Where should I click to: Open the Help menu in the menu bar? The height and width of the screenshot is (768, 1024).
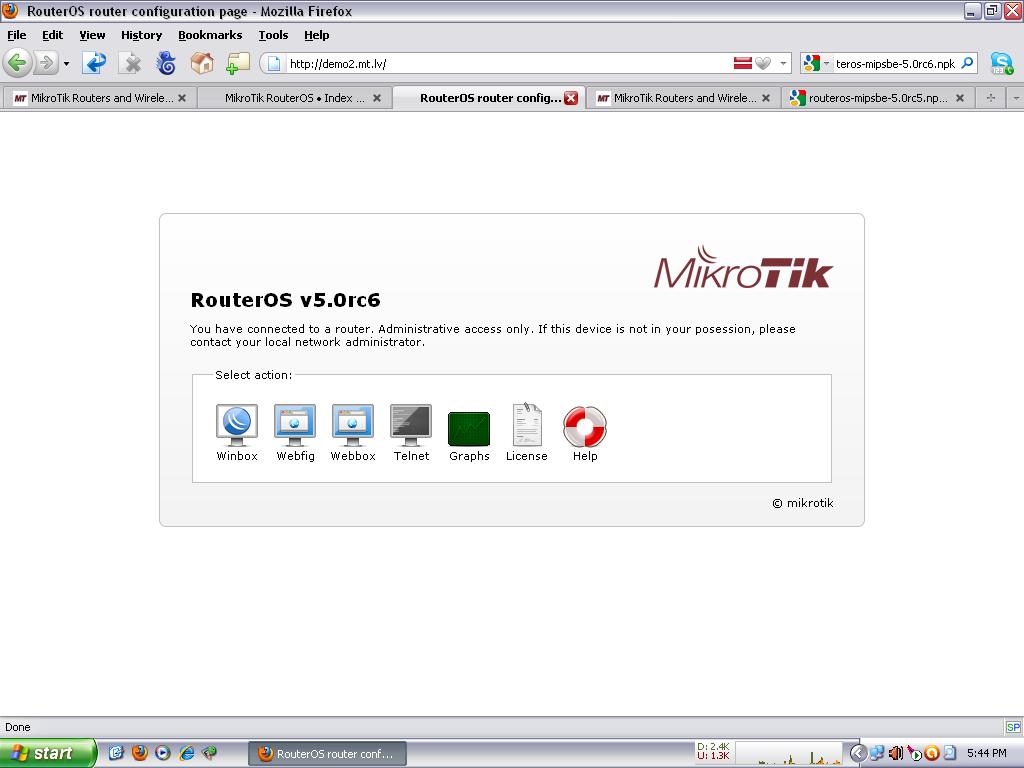pyautogui.click(x=317, y=35)
